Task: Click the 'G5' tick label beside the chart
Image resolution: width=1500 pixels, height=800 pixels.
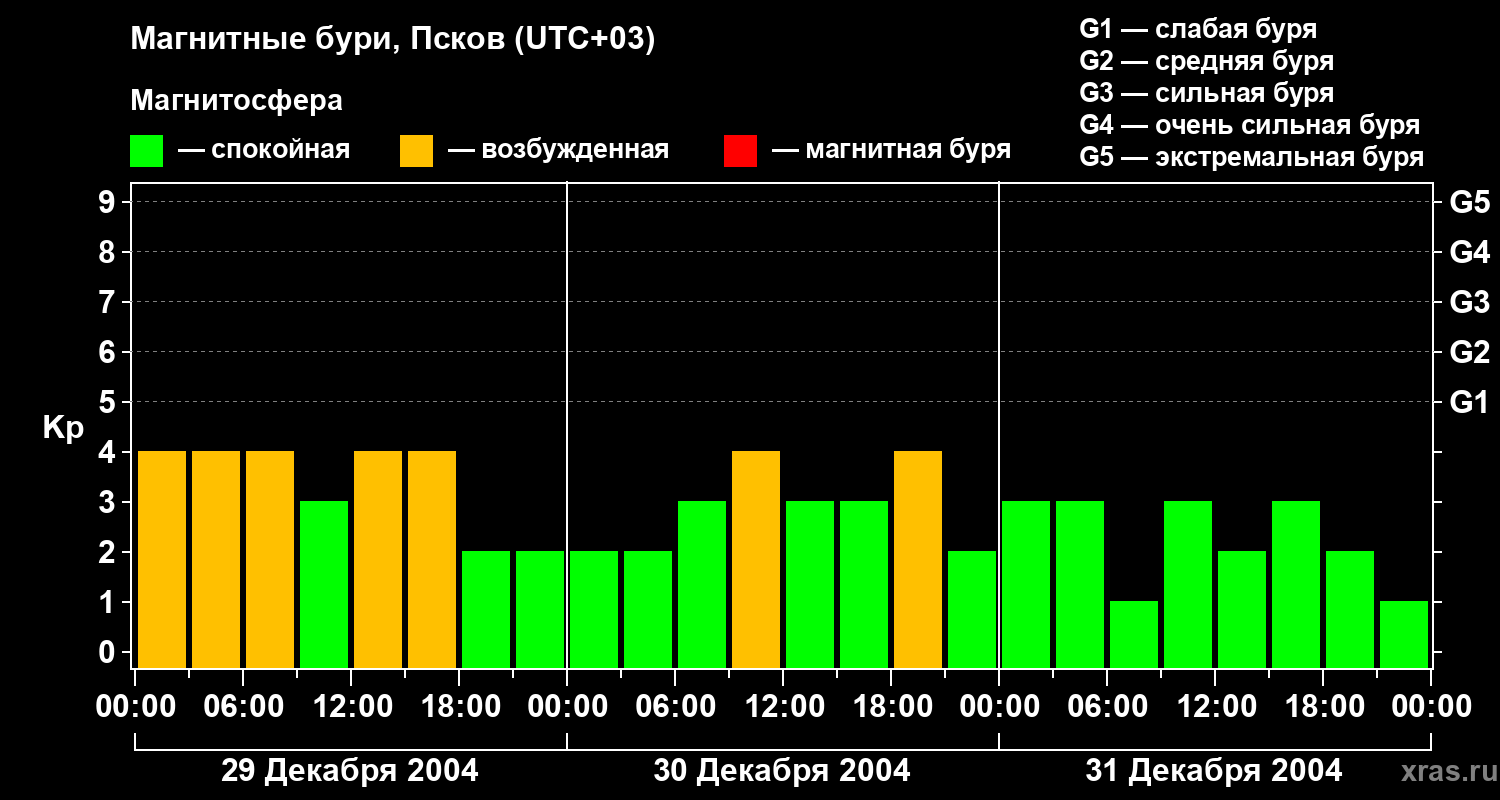Action: pos(1469,202)
